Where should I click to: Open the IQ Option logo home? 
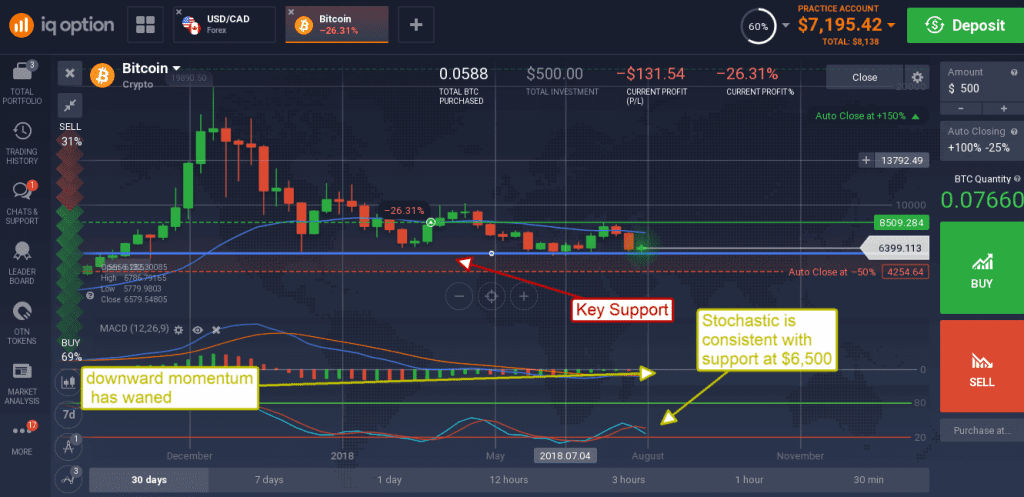point(61,25)
